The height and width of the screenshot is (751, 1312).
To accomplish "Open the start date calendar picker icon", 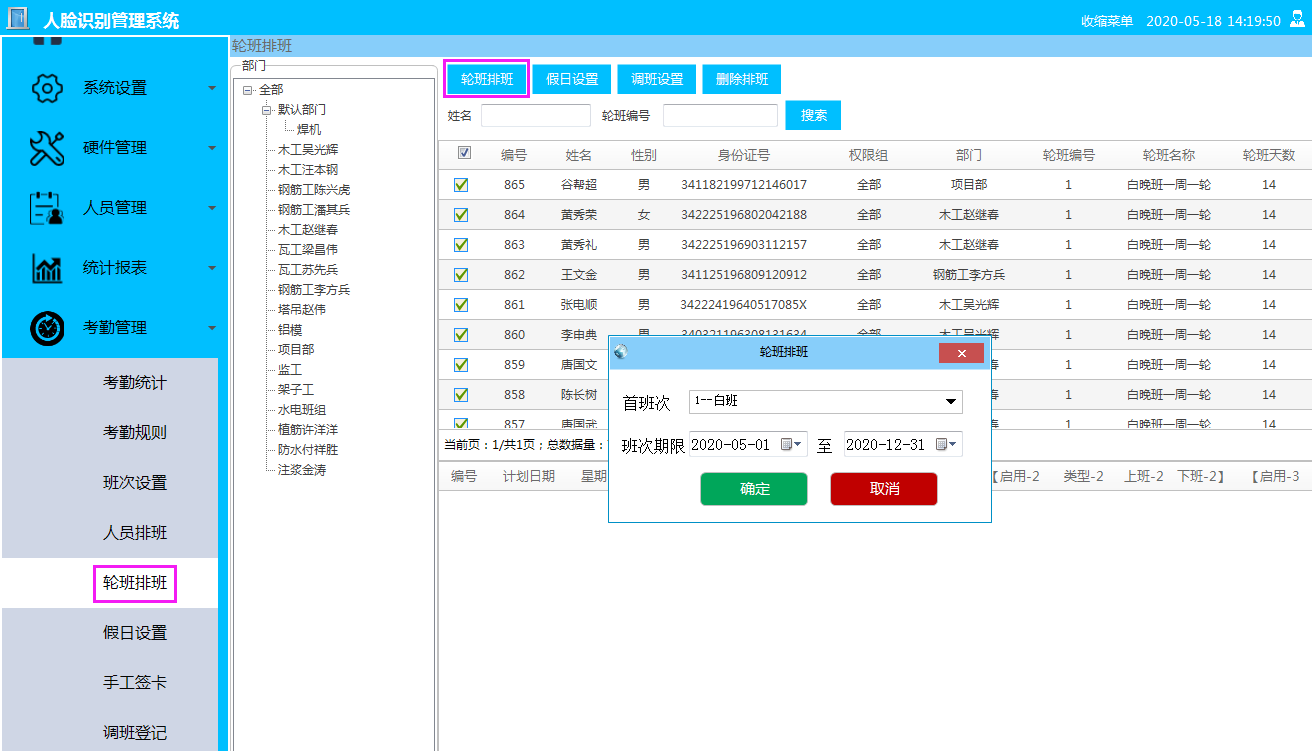I will click(792, 445).
